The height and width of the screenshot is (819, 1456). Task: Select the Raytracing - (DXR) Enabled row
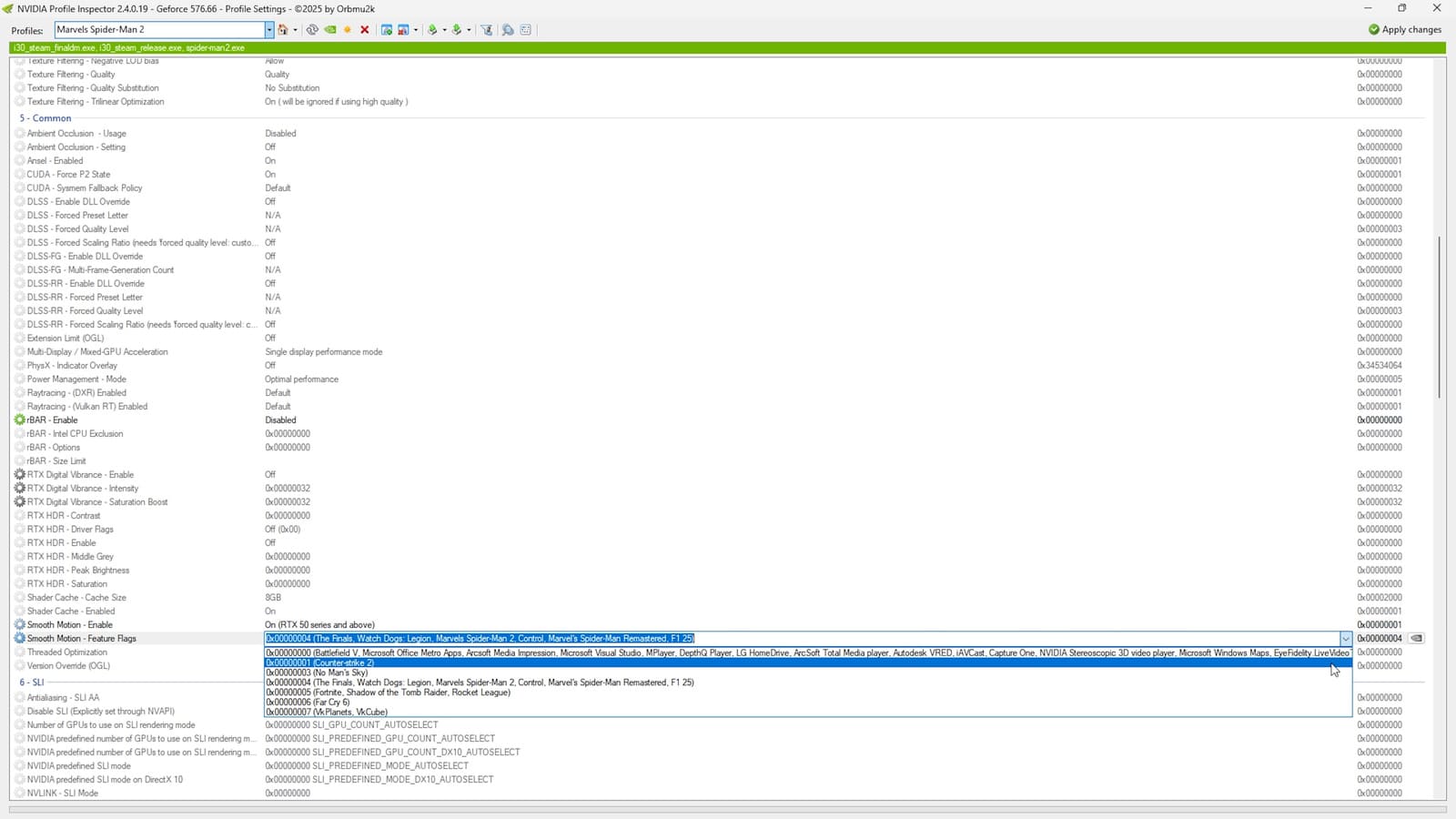pyautogui.click(x=719, y=393)
